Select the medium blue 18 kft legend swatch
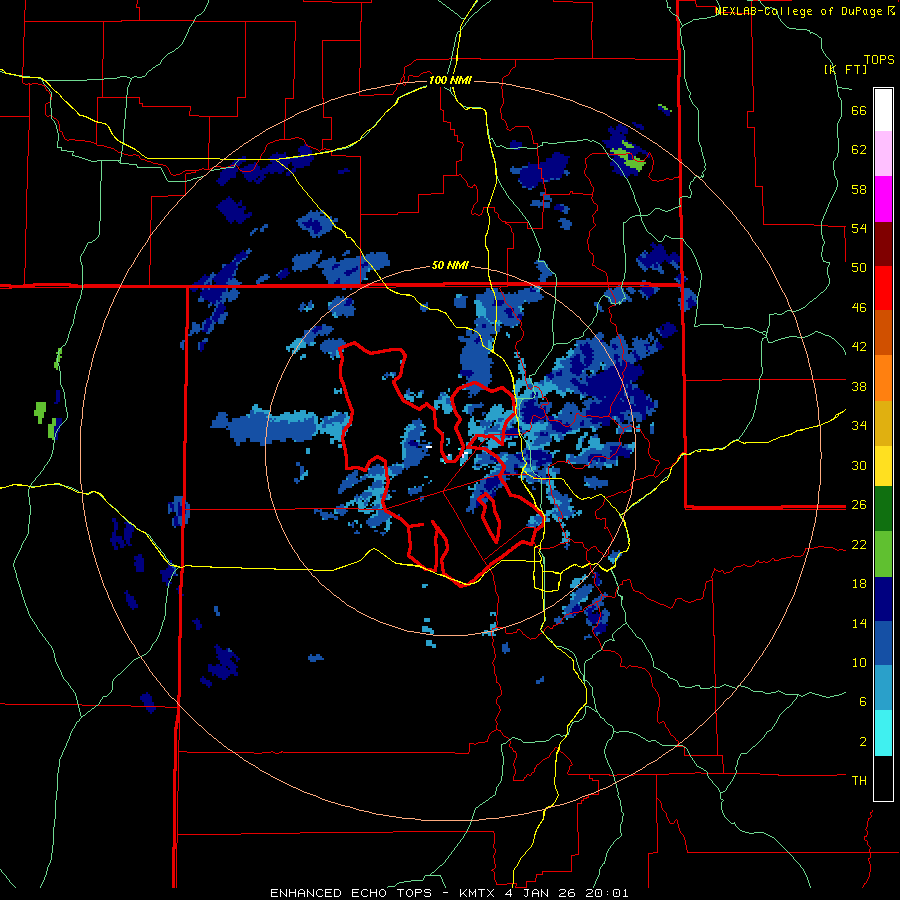Image resolution: width=900 pixels, height=900 pixels. point(883,643)
